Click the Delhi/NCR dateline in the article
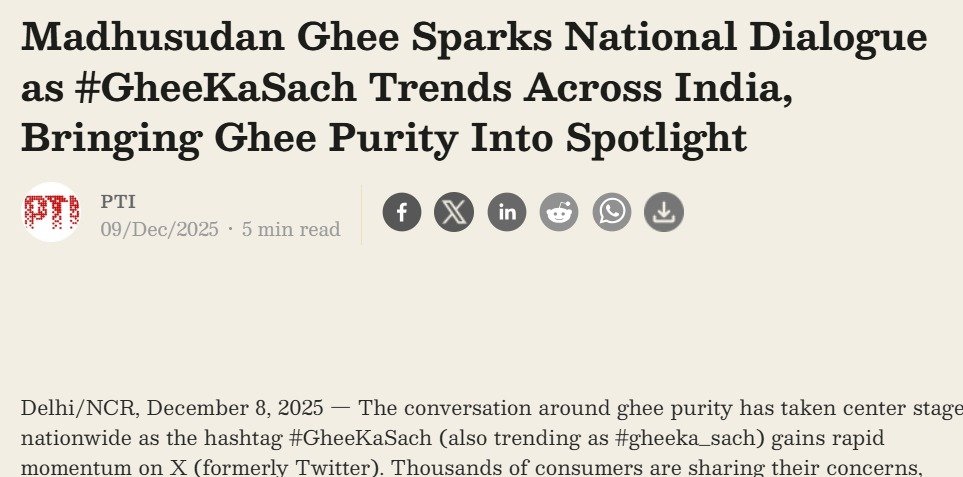963x477 pixels. point(80,408)
